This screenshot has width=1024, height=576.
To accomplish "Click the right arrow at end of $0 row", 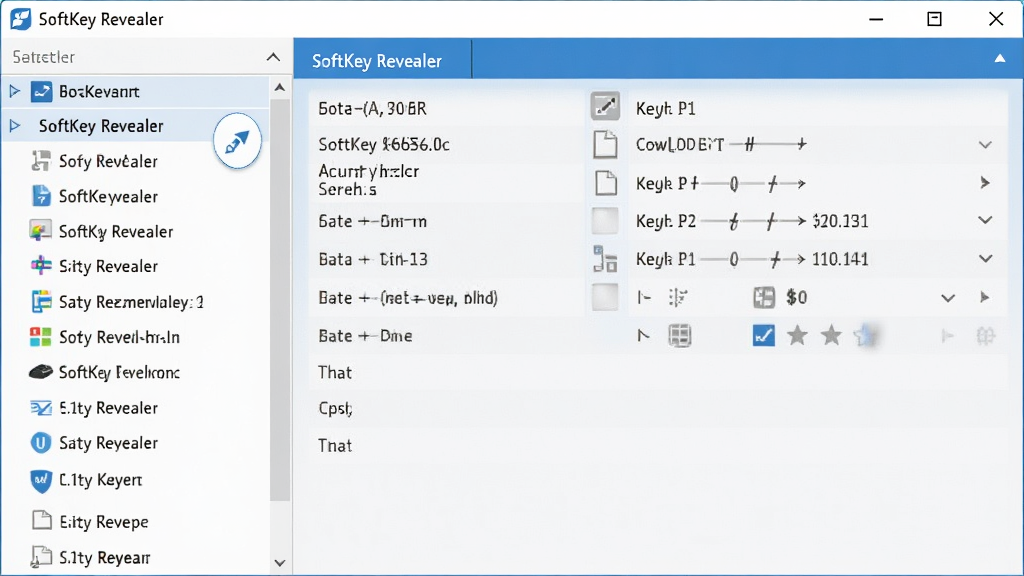I will pyautogui.click(x=985, y=298).
